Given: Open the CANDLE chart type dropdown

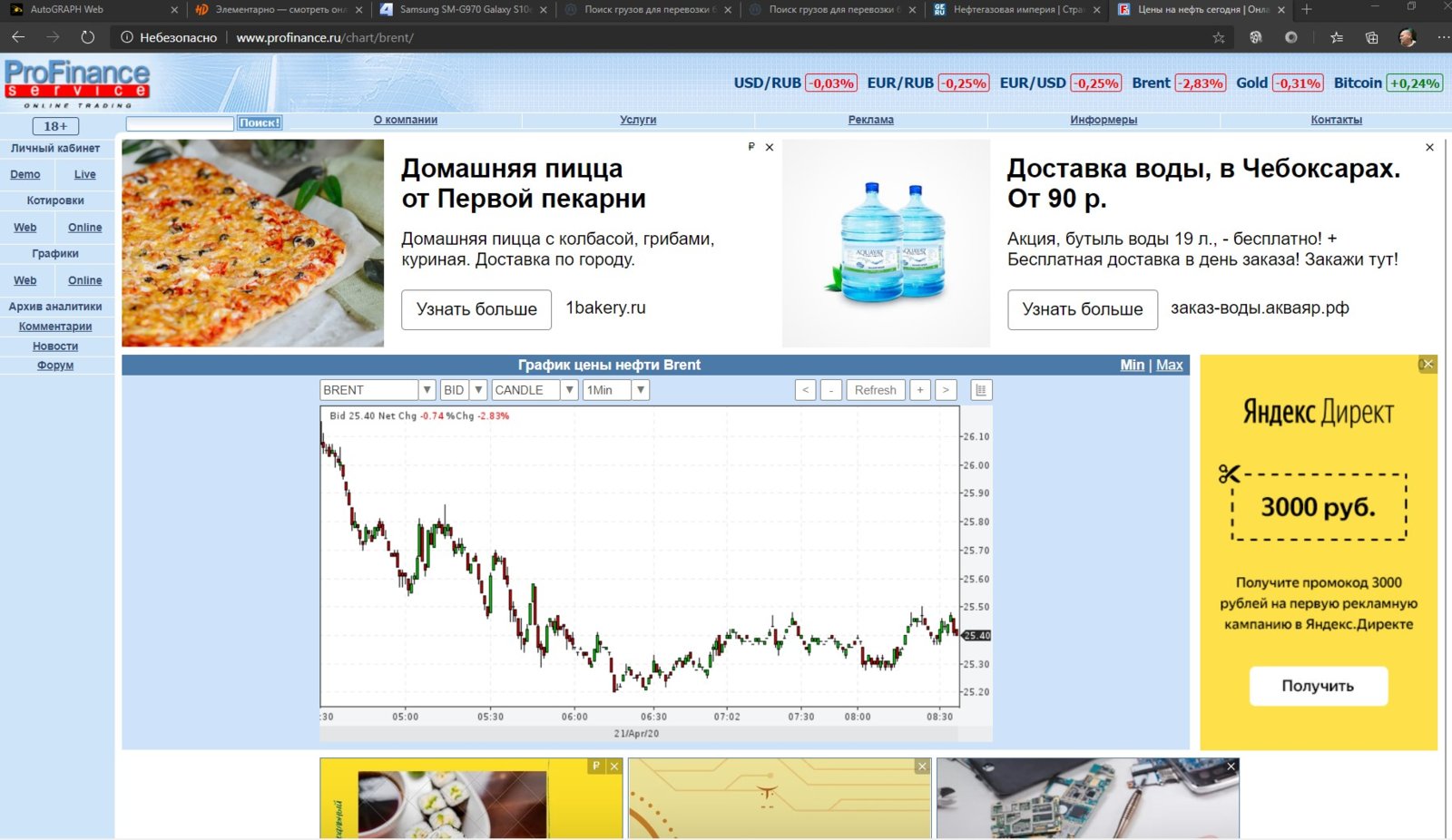Looking at the screenshot, I should (569, 390).
